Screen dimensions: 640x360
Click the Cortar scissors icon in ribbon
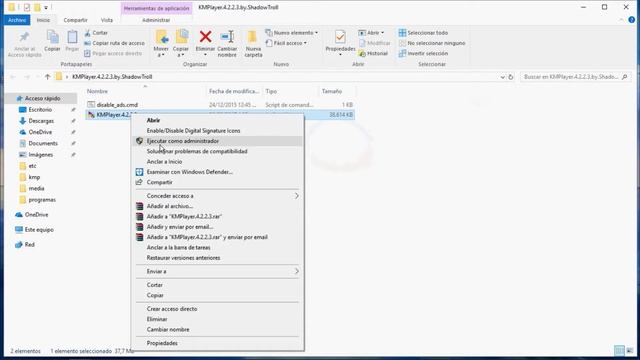(x=87, y=33)
